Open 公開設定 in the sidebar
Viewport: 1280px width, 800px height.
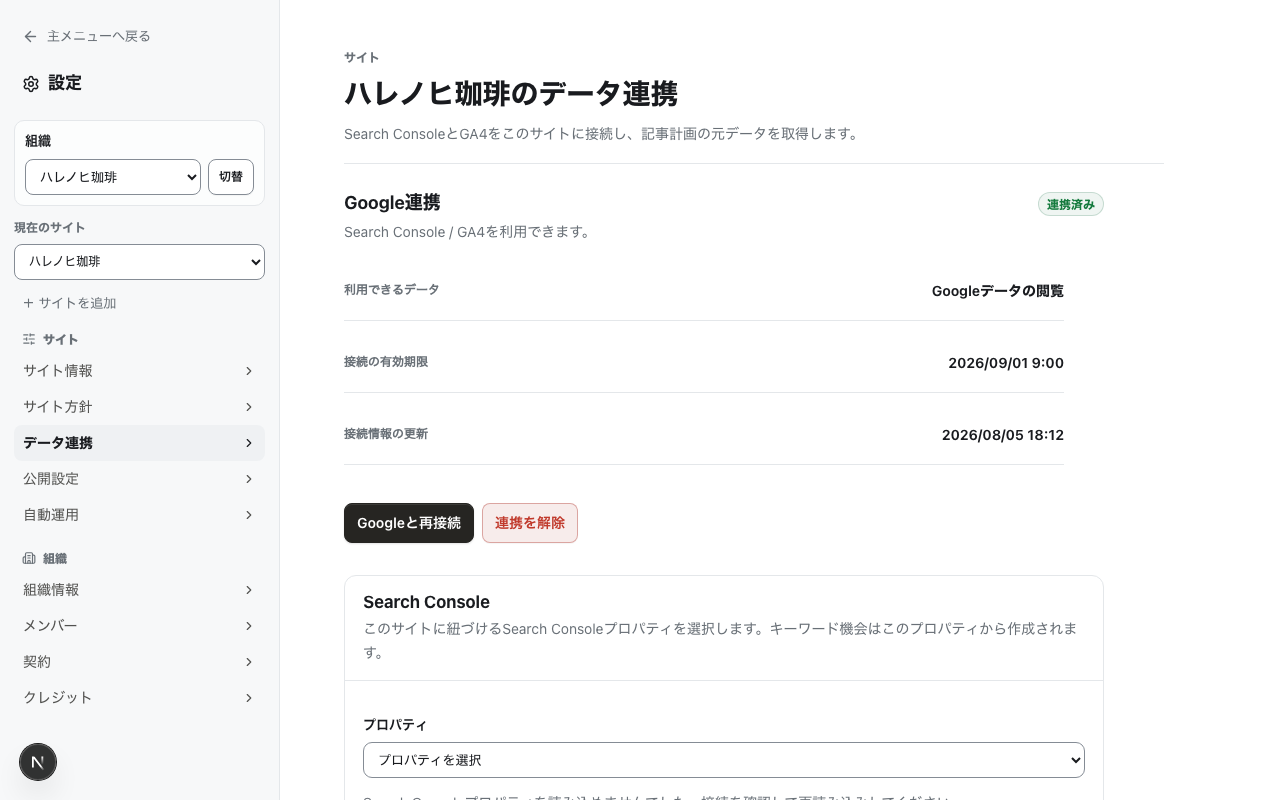point(139,479)
